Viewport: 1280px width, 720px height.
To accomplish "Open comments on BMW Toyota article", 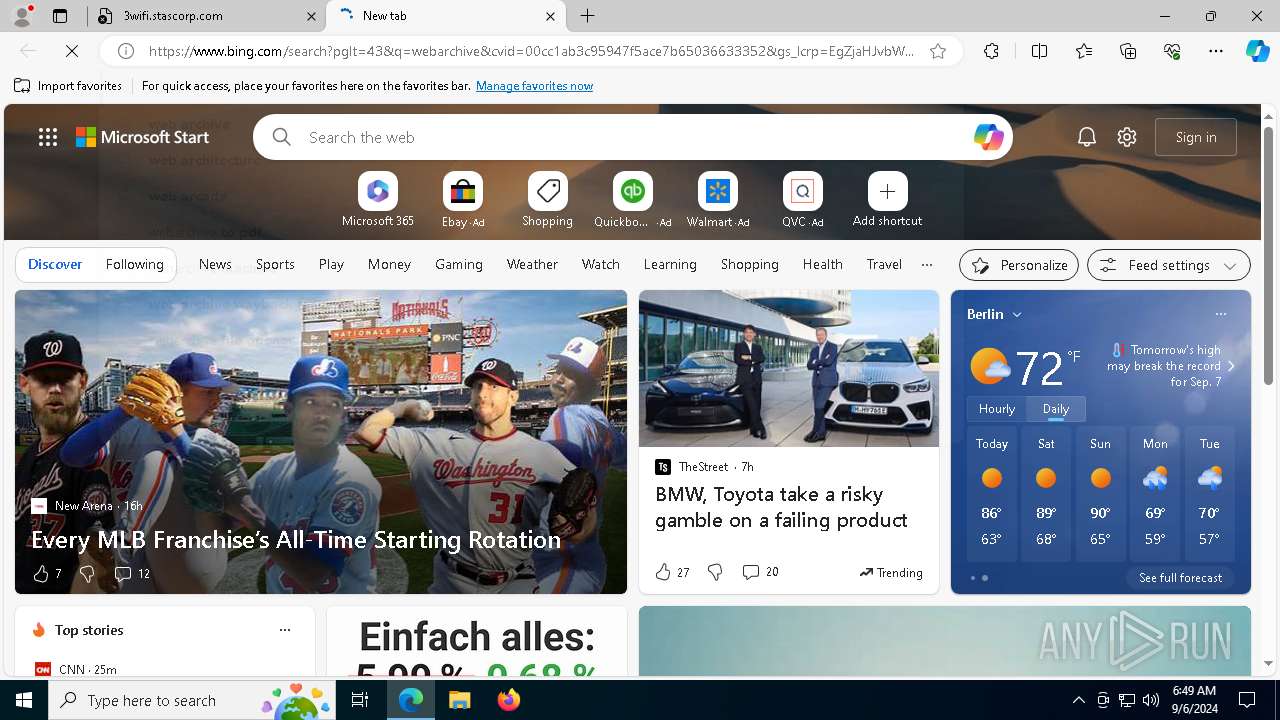I will click(760, 572).
